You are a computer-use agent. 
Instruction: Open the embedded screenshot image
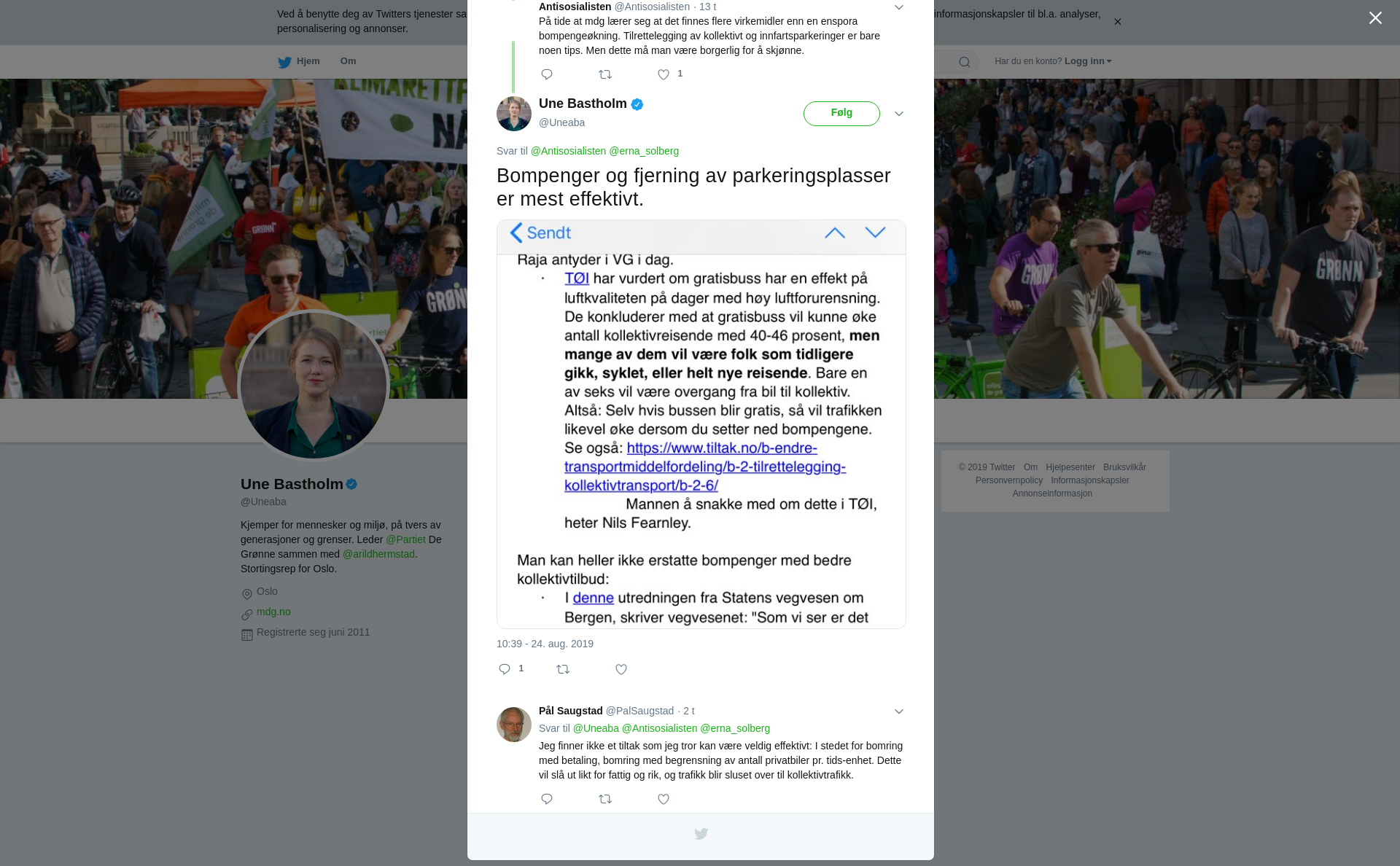tap(701, 424)
